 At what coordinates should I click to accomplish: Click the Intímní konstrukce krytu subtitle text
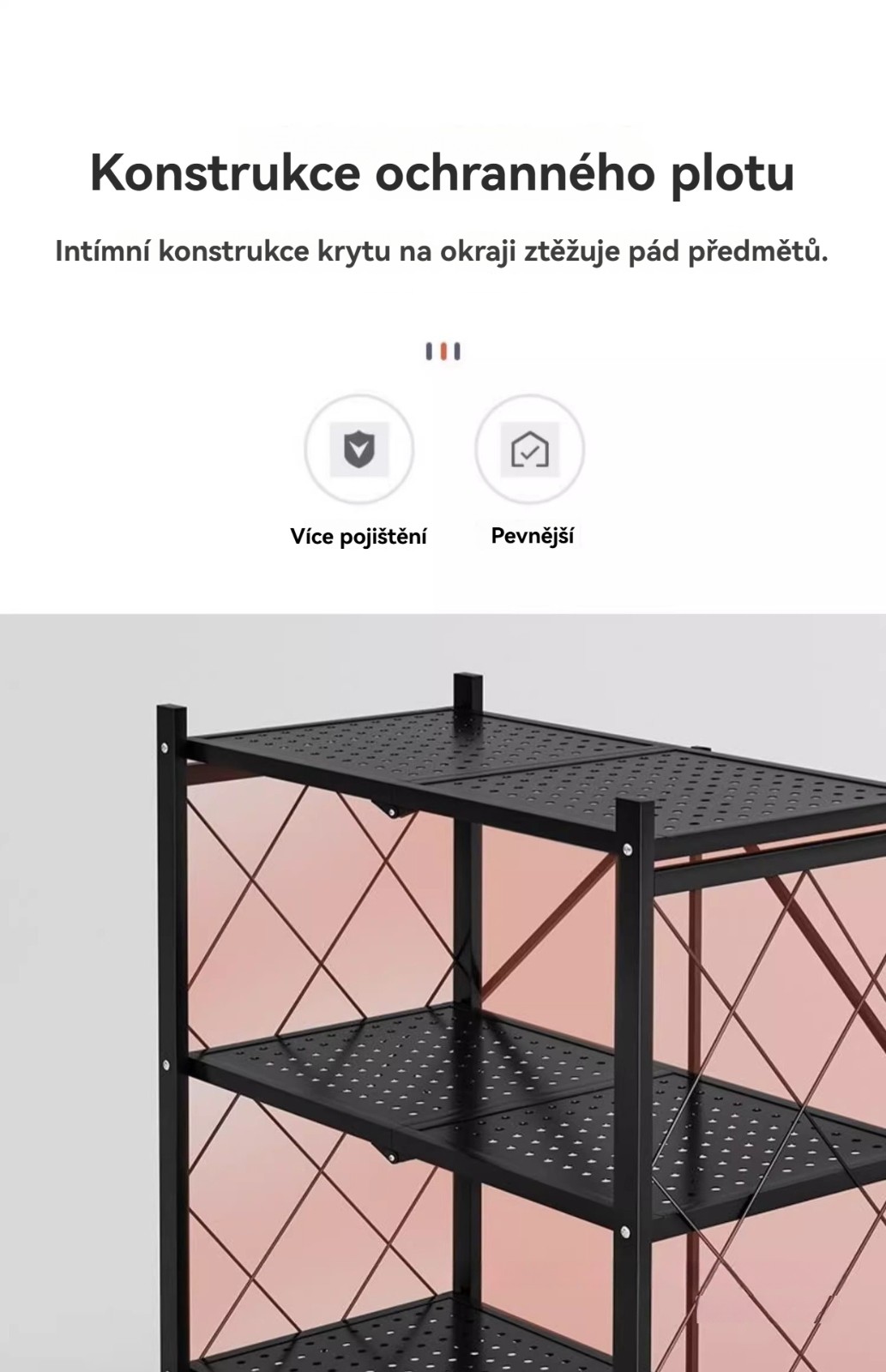coord(442,251)
